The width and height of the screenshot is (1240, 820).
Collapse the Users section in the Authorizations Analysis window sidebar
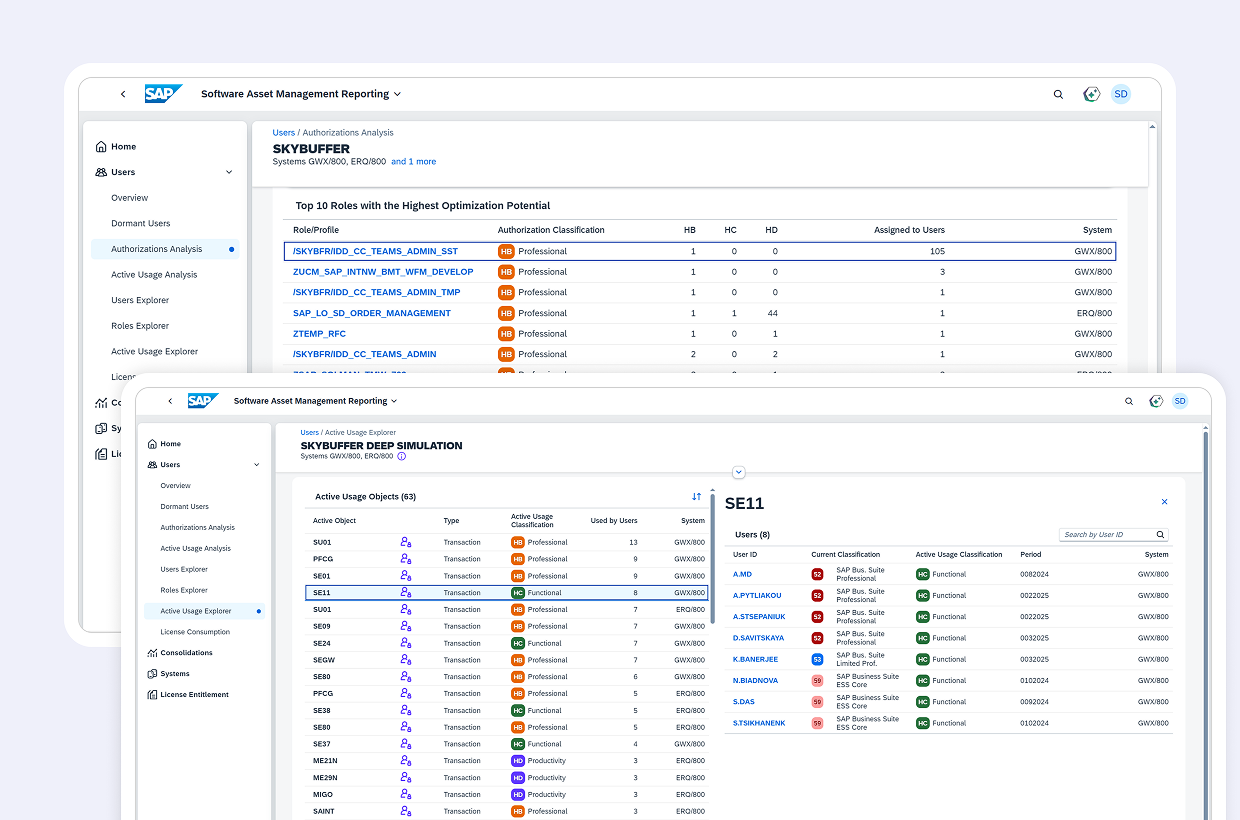tap(229, 172)
